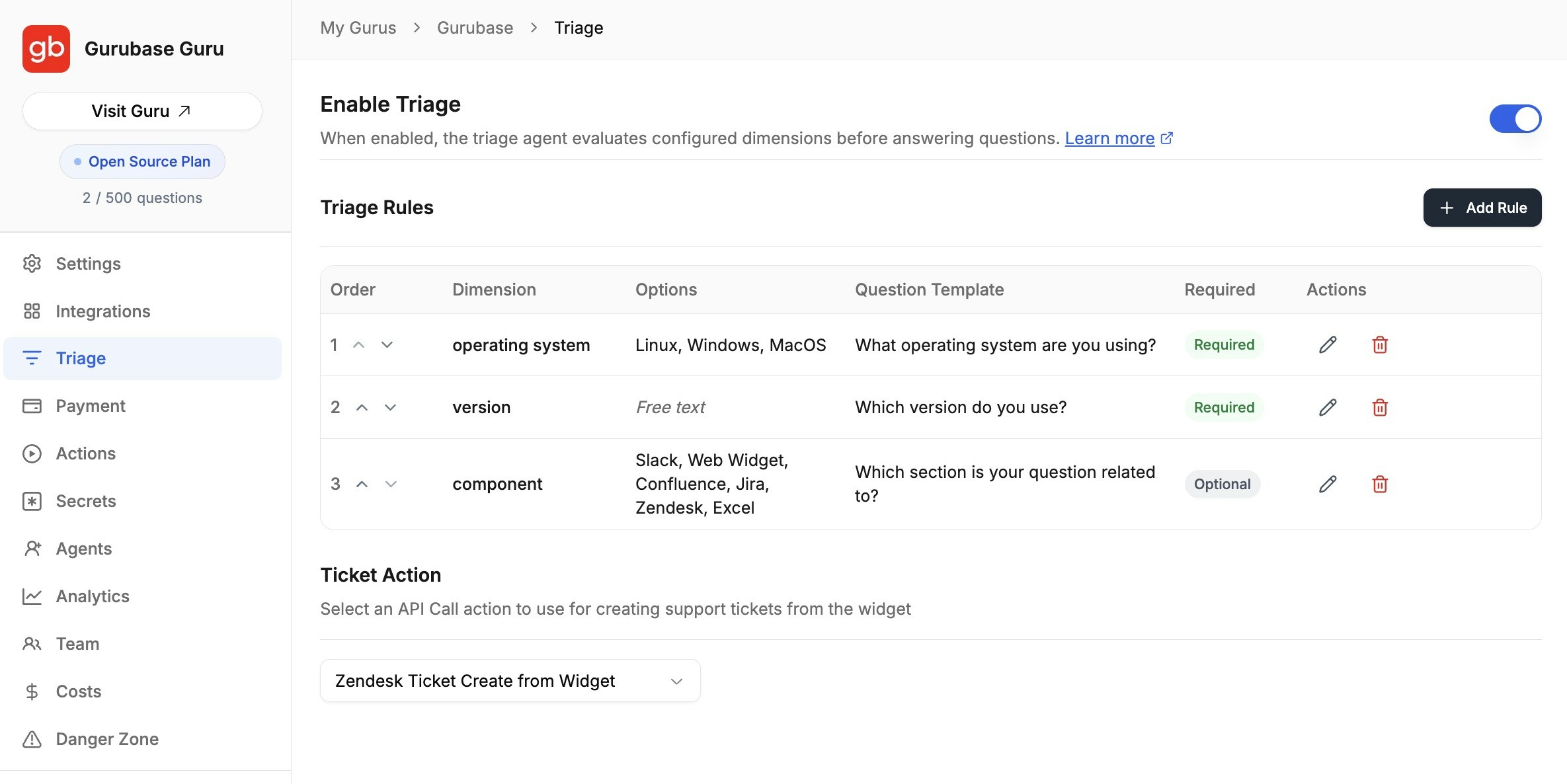The height and width of the screenshot is (784, 1567).
Task: Click the Gurubase logo at top left
Action: pos(46,48)
